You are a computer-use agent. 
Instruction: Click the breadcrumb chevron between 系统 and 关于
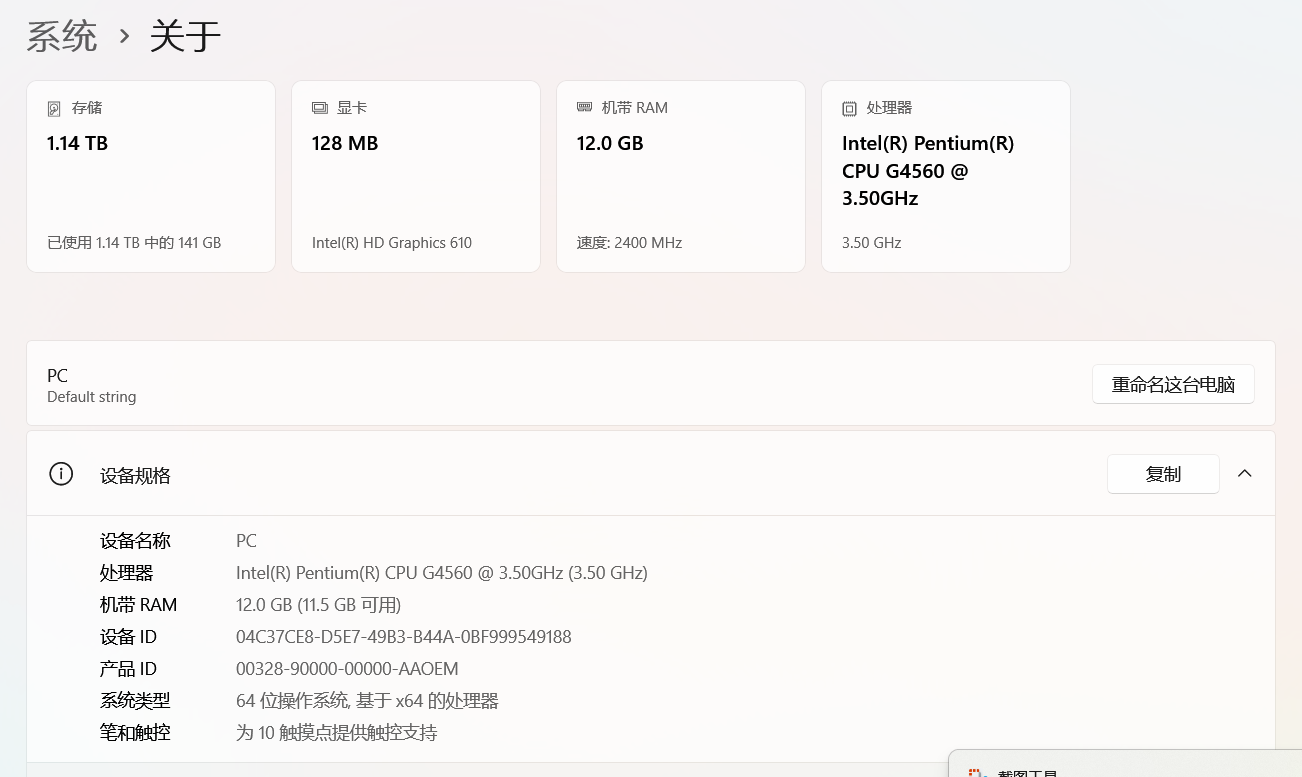(x=124, y=37)
